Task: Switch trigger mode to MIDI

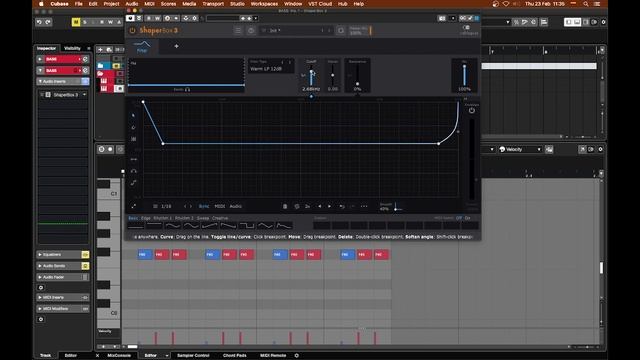Action: 220,206
